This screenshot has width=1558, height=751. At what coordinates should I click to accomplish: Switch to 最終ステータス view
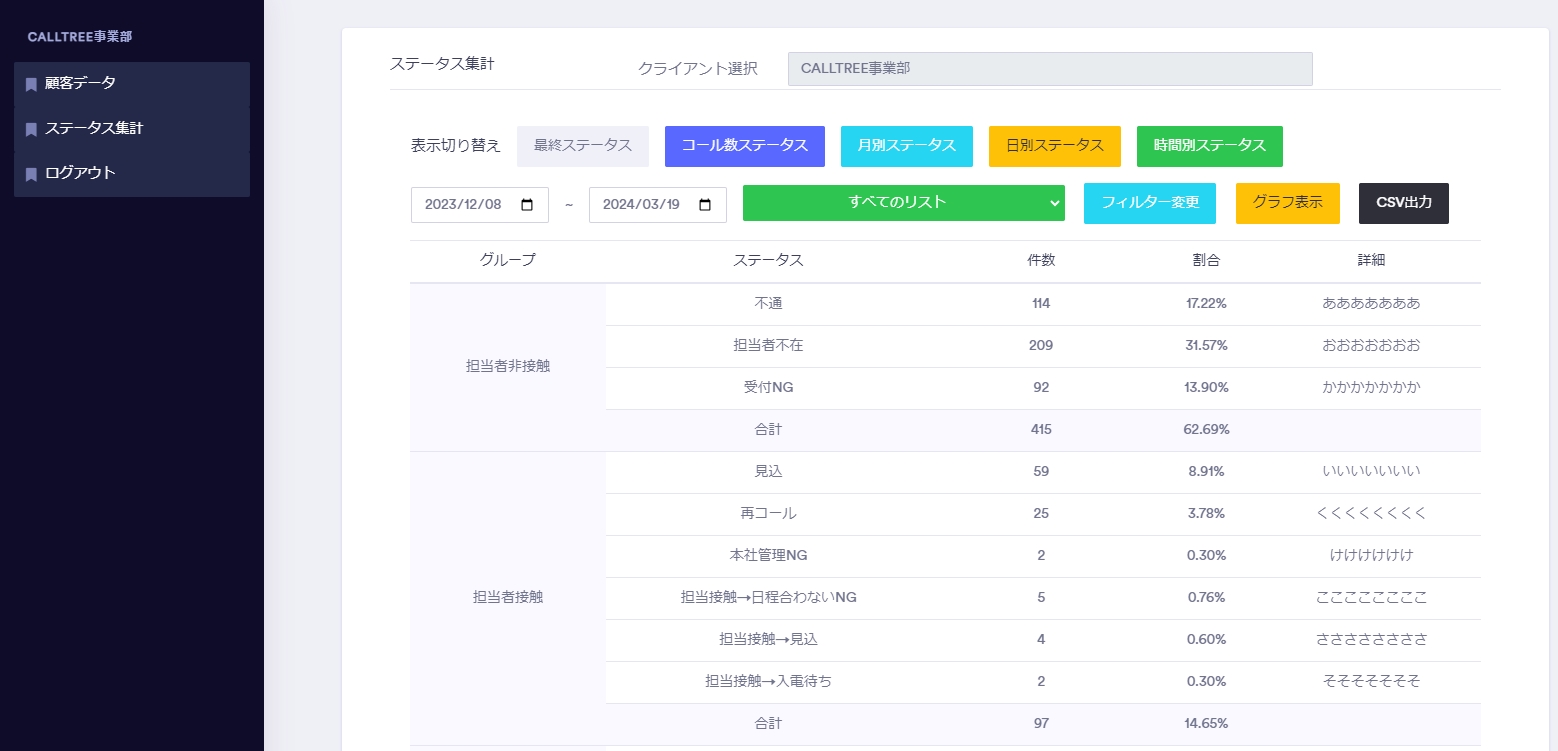point(583,146)
